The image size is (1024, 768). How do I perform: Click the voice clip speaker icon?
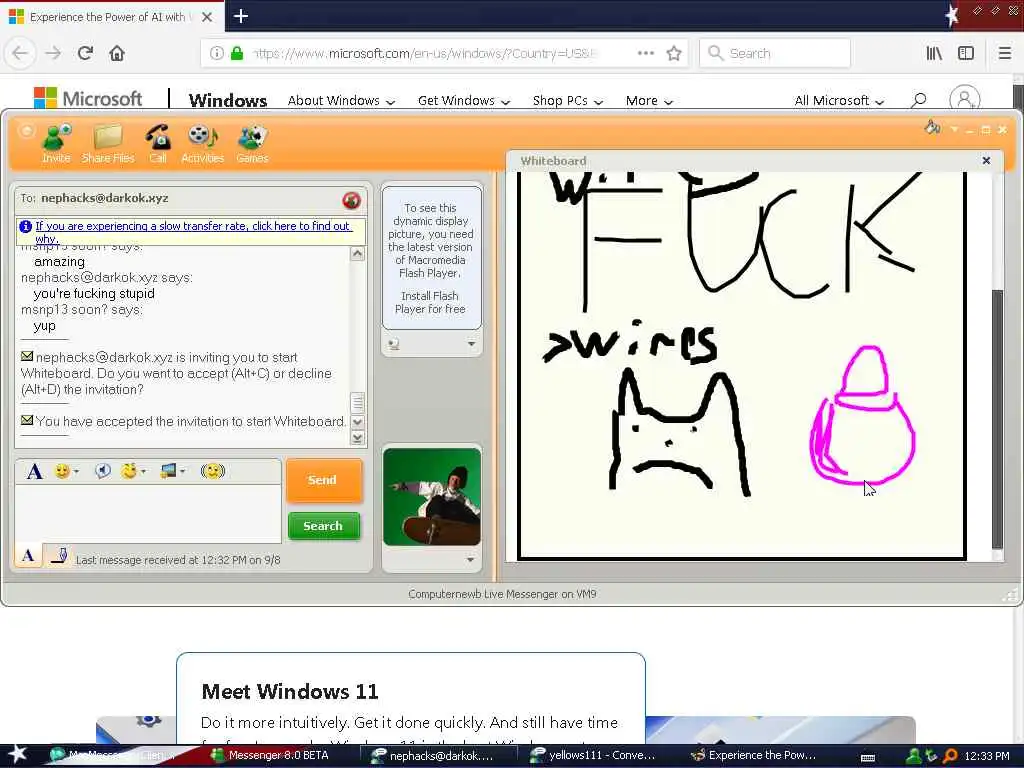tap(103, 471)
